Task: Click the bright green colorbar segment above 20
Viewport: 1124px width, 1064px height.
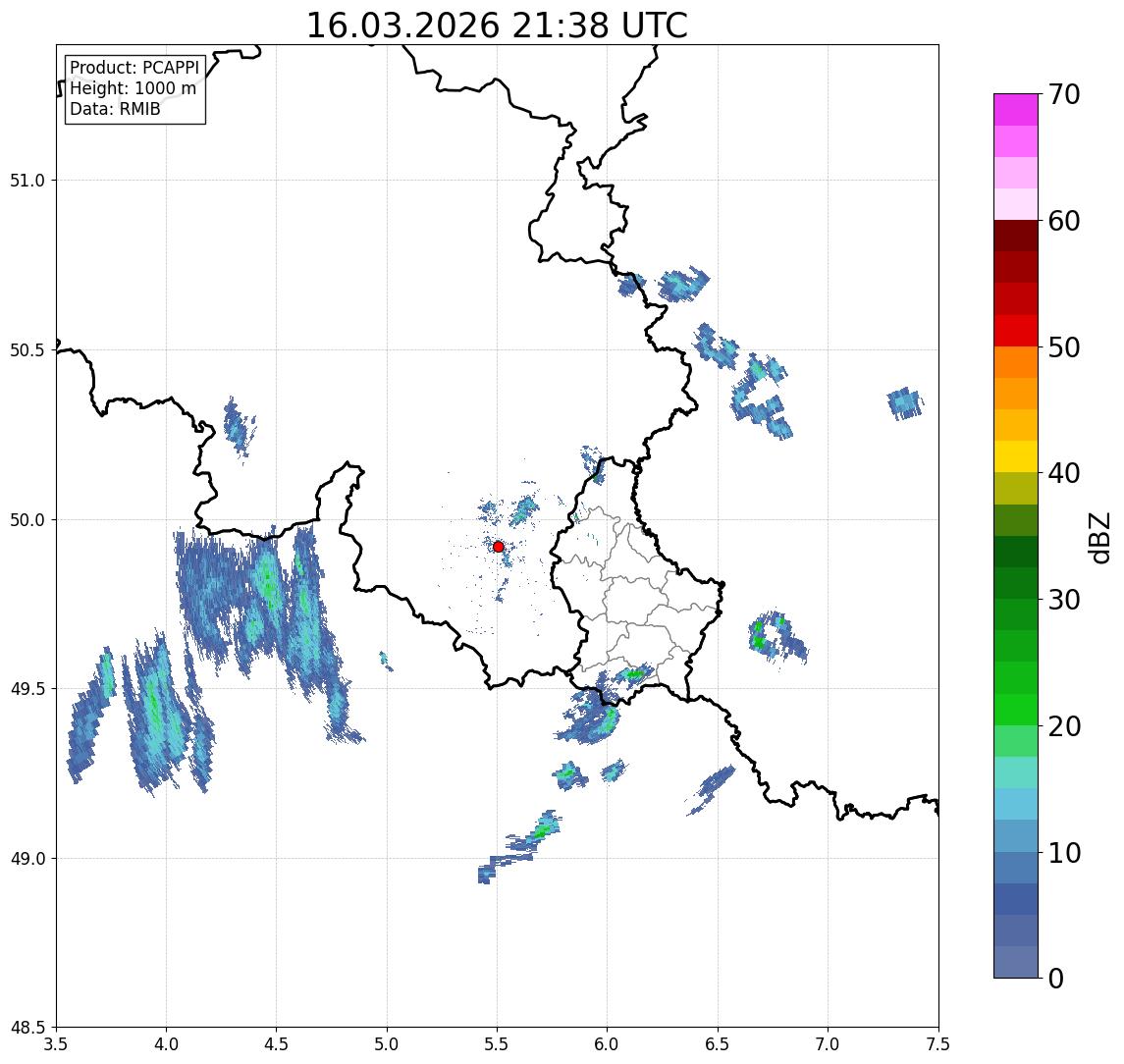Action: pos(1016,710)
